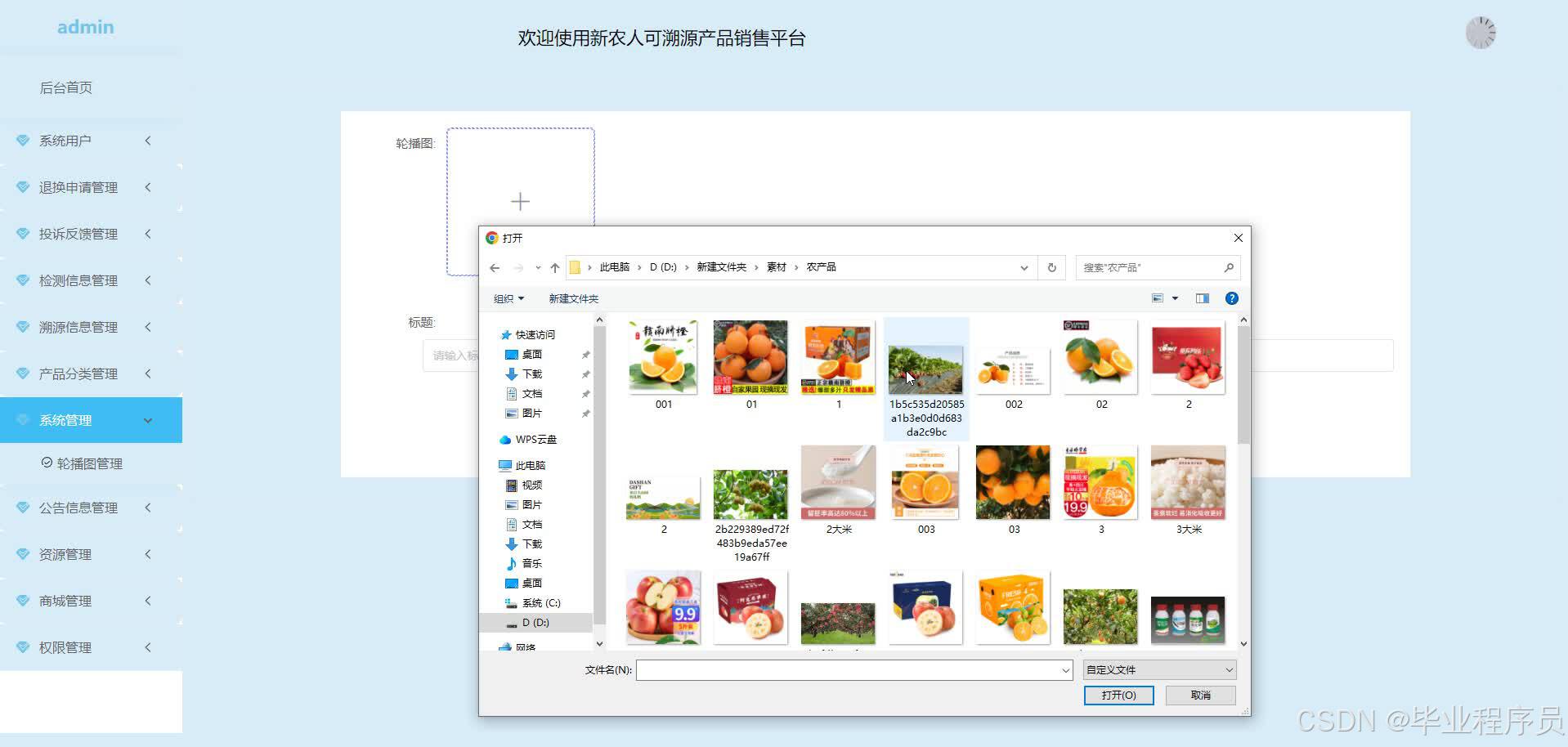
Task: Show the preview pane via its toolbar icon
Action: tap(1202, 297)
